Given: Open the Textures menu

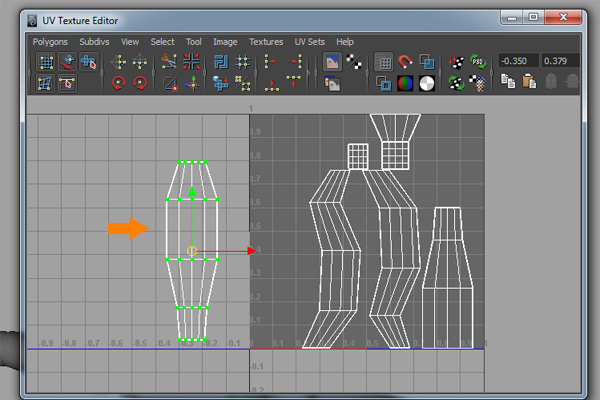Looking at the screenshot, I should 266,42.
